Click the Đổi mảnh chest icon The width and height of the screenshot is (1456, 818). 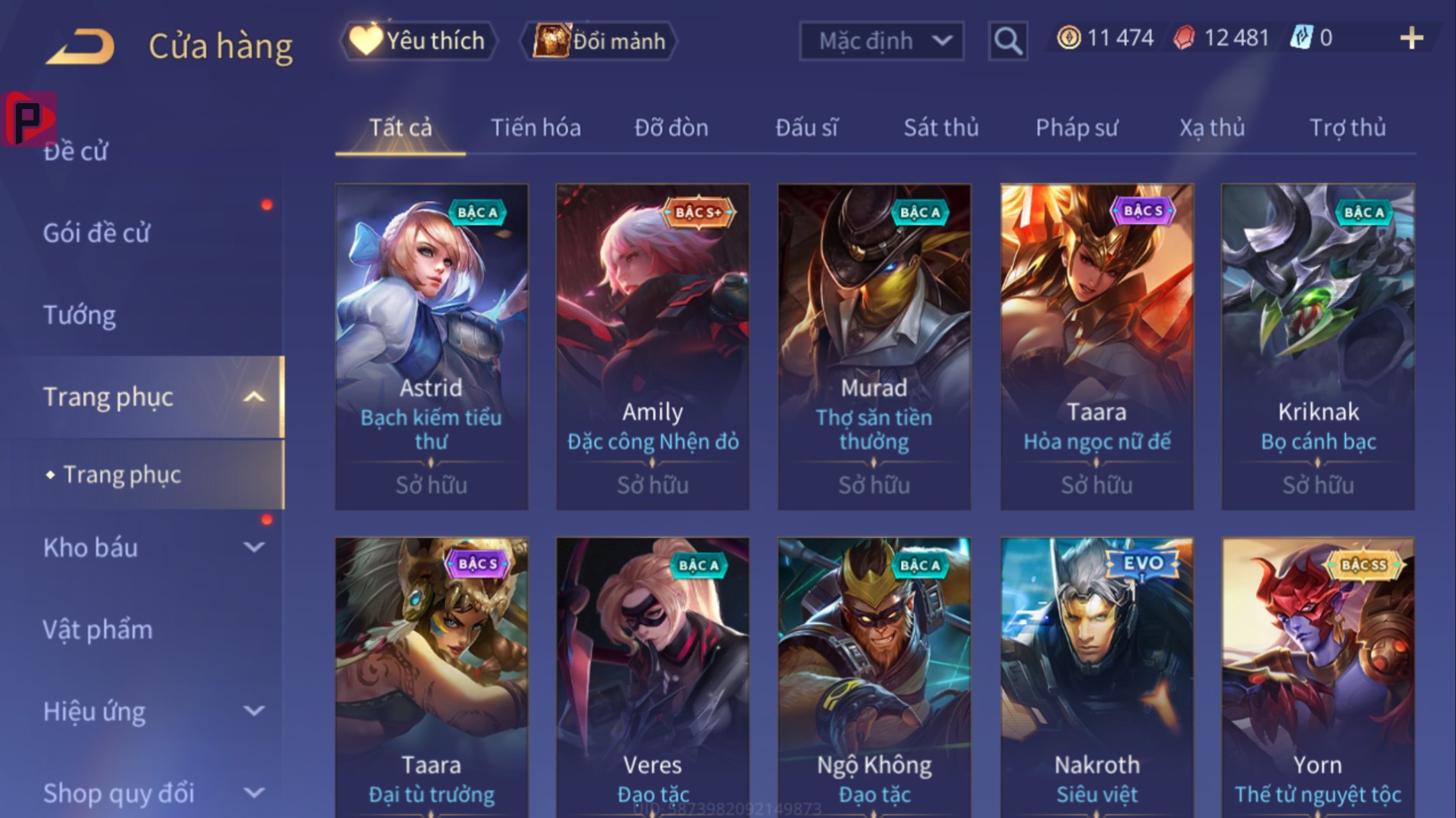551,40
